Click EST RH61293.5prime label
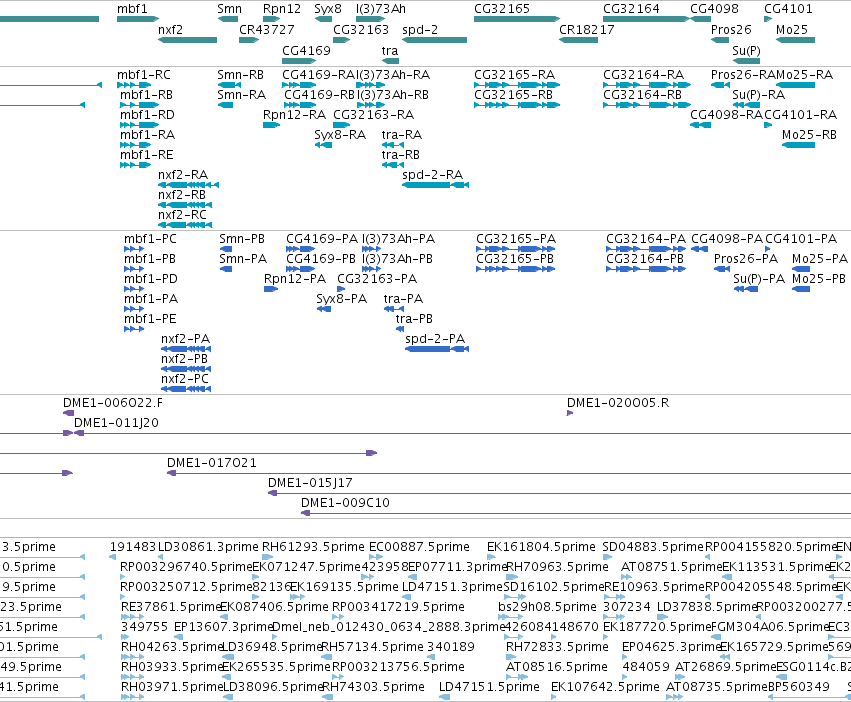This screenshot has width=851, height=702. pyautogui.click(x=313, y=547)
